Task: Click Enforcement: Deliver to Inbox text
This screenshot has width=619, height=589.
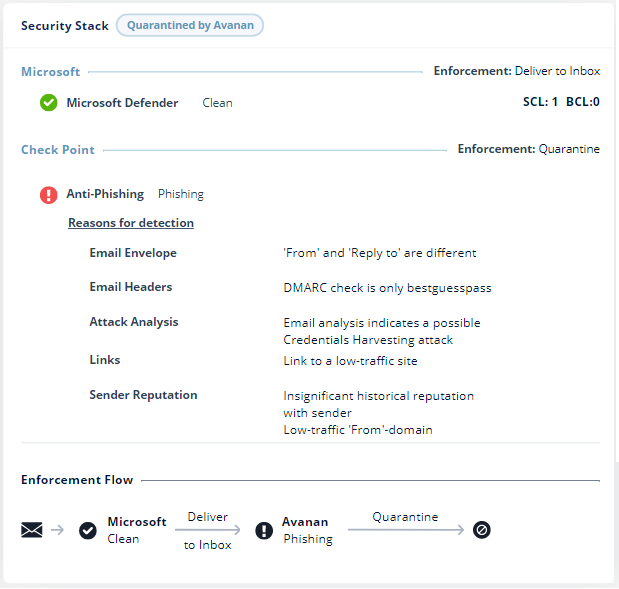Action: pyautogui.click(x=517, y=71)
